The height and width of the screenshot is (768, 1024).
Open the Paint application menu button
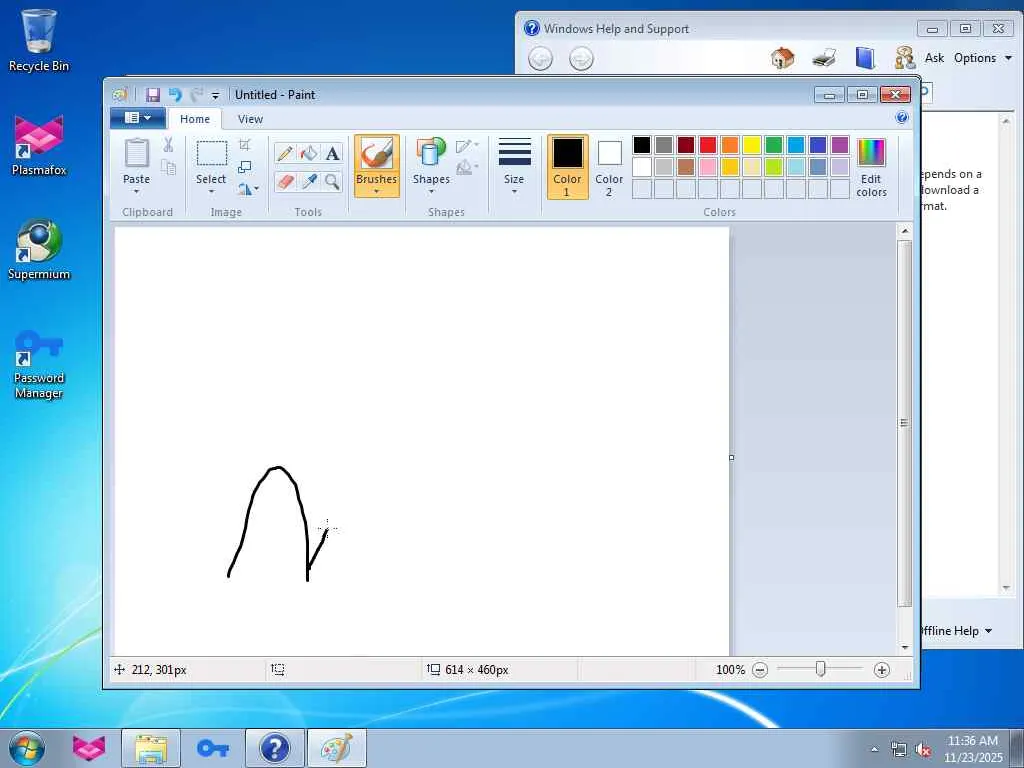[137, 118]
